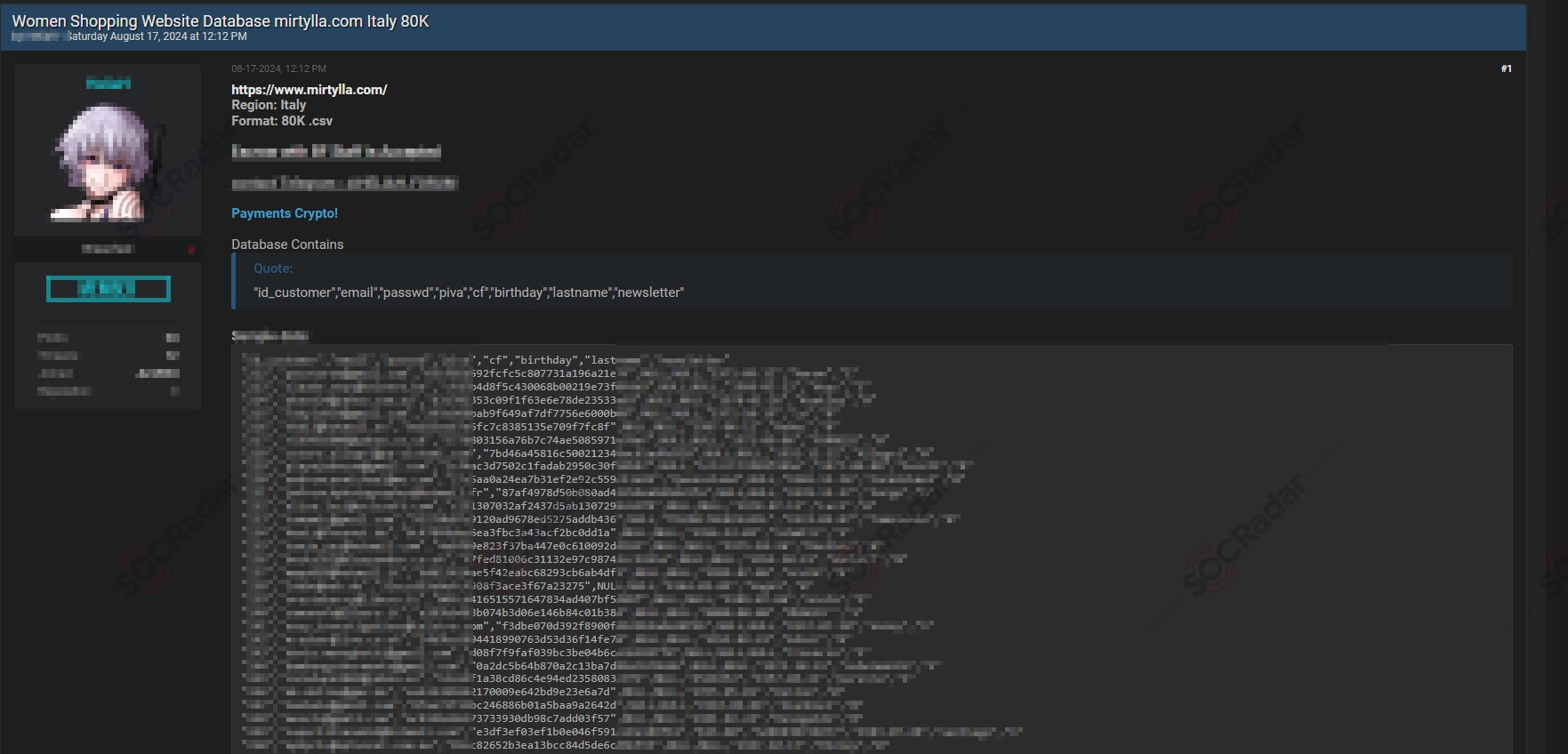Select the Format: 80K .csv text
This screenshot has width=1568, height=754.
click(x=282, y=121)
